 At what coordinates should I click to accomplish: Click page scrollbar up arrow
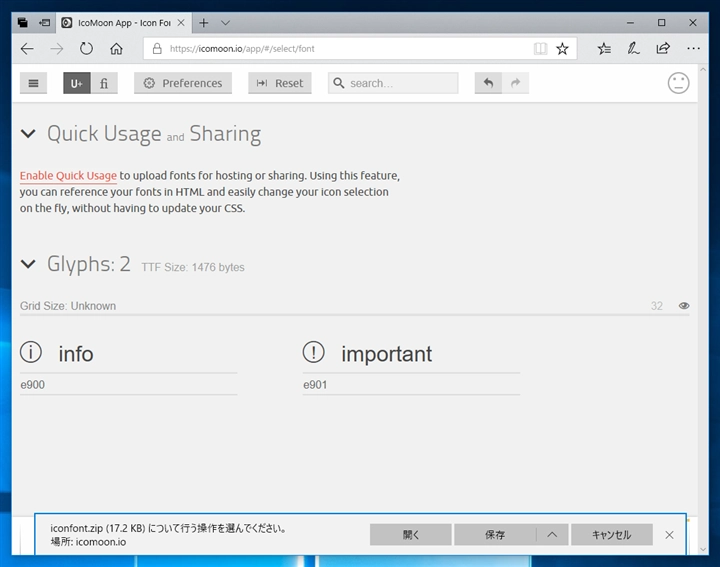tap(703, 69)
